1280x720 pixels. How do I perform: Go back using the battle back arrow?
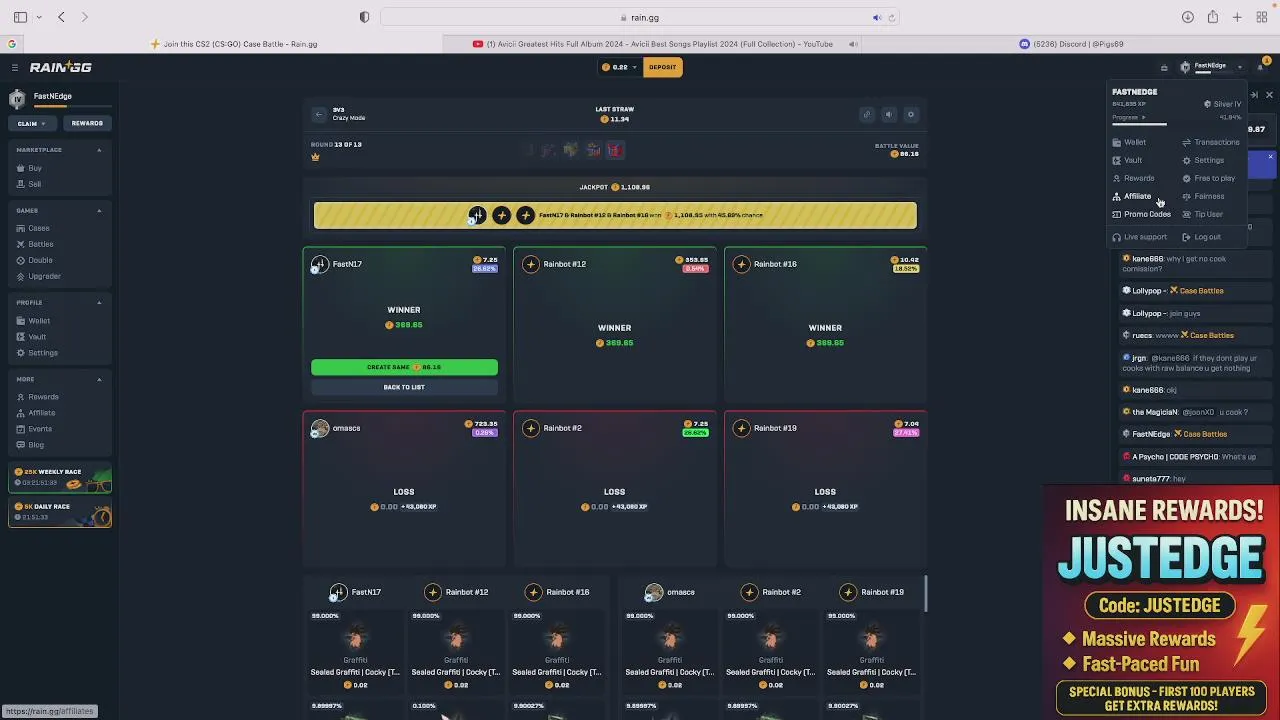[x=319, y=114]
